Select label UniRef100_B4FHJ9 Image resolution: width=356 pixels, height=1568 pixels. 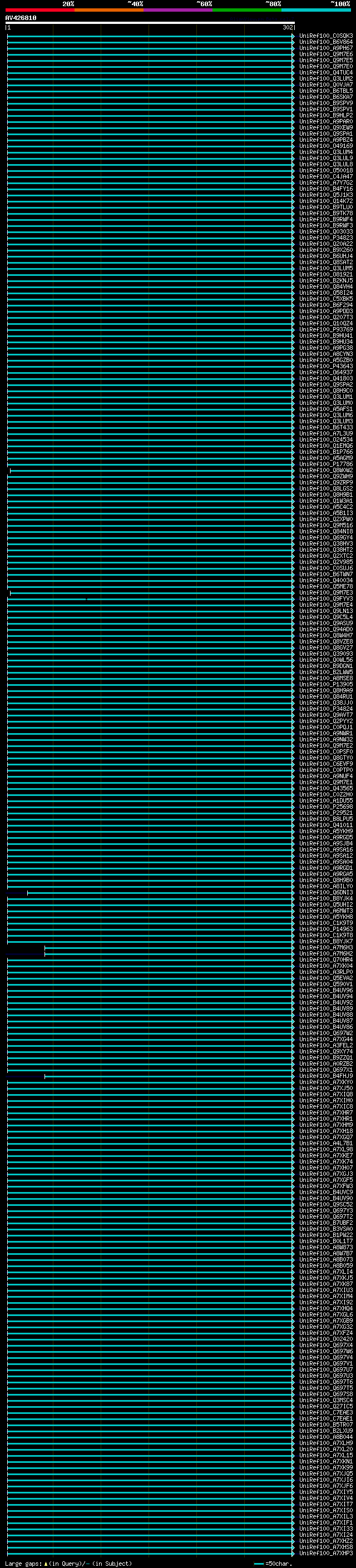coord(326,1076)
